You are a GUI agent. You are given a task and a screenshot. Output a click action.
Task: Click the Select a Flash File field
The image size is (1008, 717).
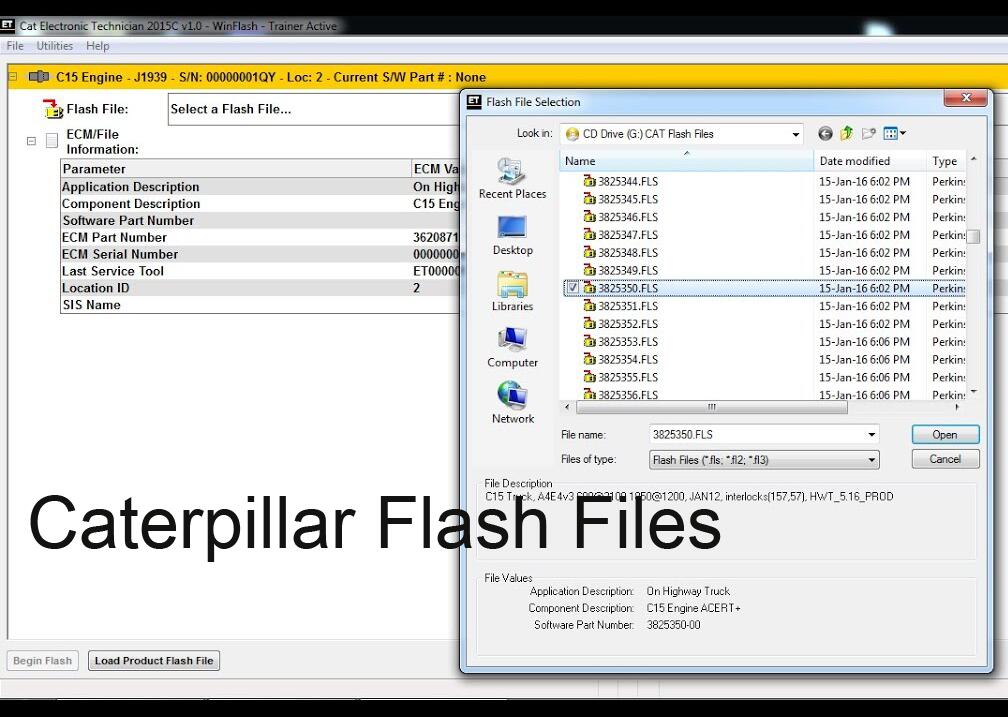point(314,109)
